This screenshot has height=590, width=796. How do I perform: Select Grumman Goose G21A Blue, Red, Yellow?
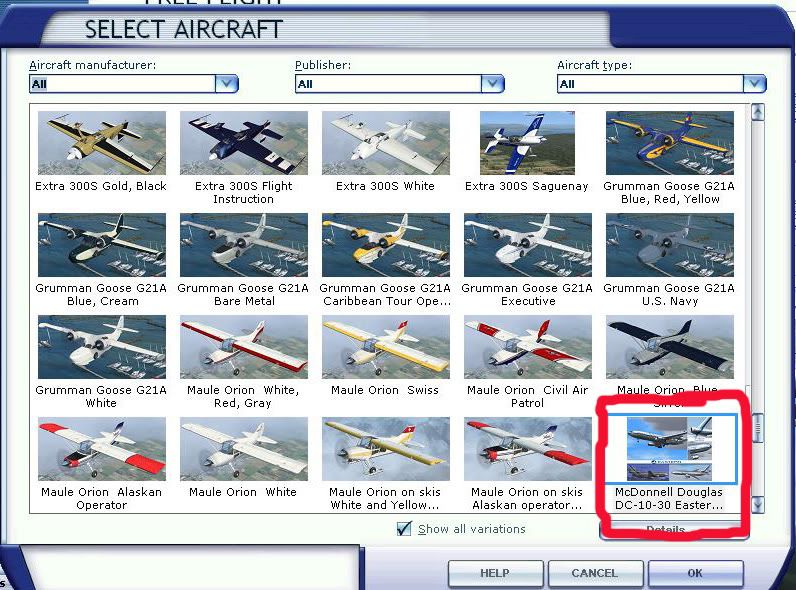(x=669, y=143)
